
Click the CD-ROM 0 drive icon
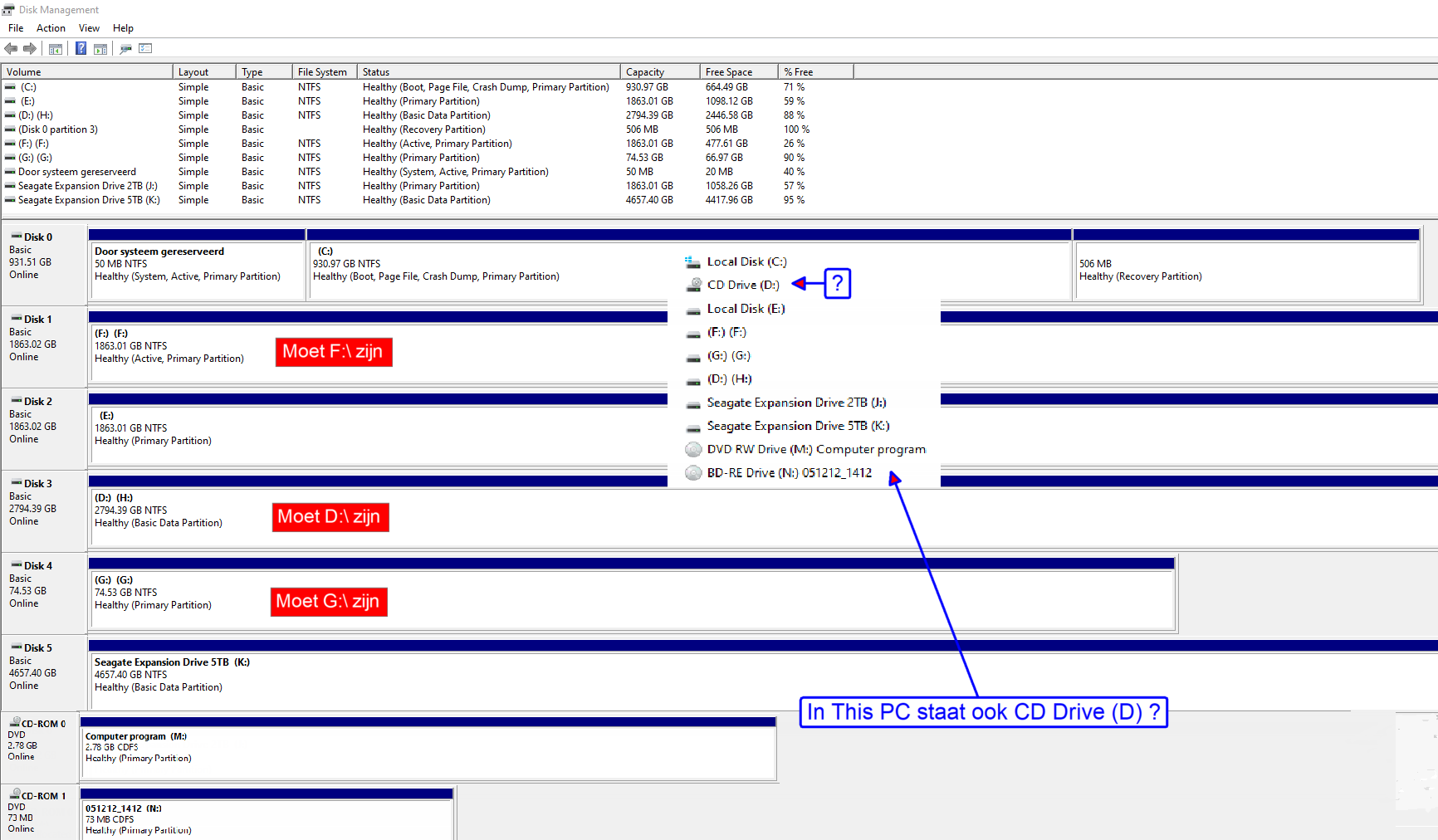click(x=14, y=723)
